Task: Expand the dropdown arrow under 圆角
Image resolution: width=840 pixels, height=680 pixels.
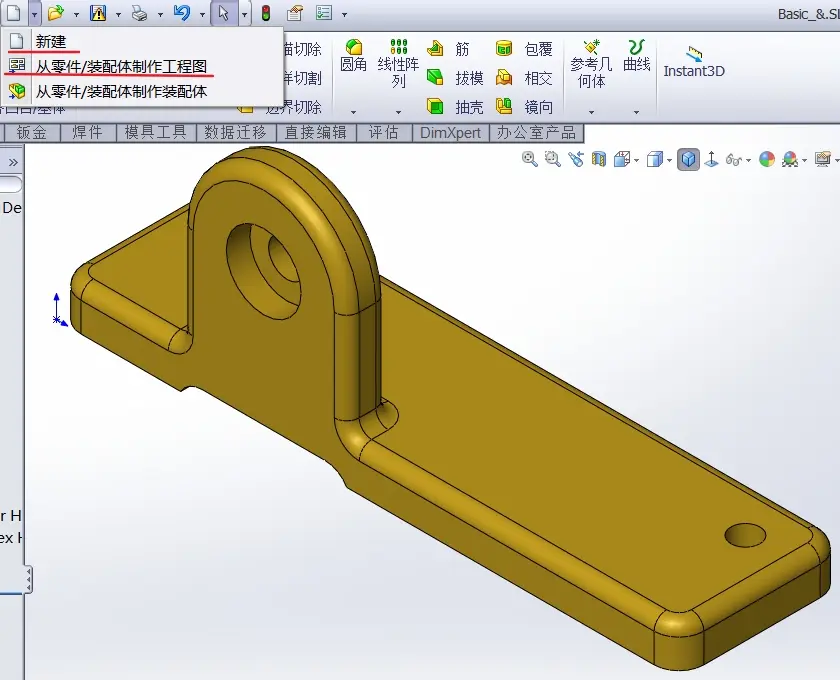Action: pyautogui.click(x=354, y=112)
